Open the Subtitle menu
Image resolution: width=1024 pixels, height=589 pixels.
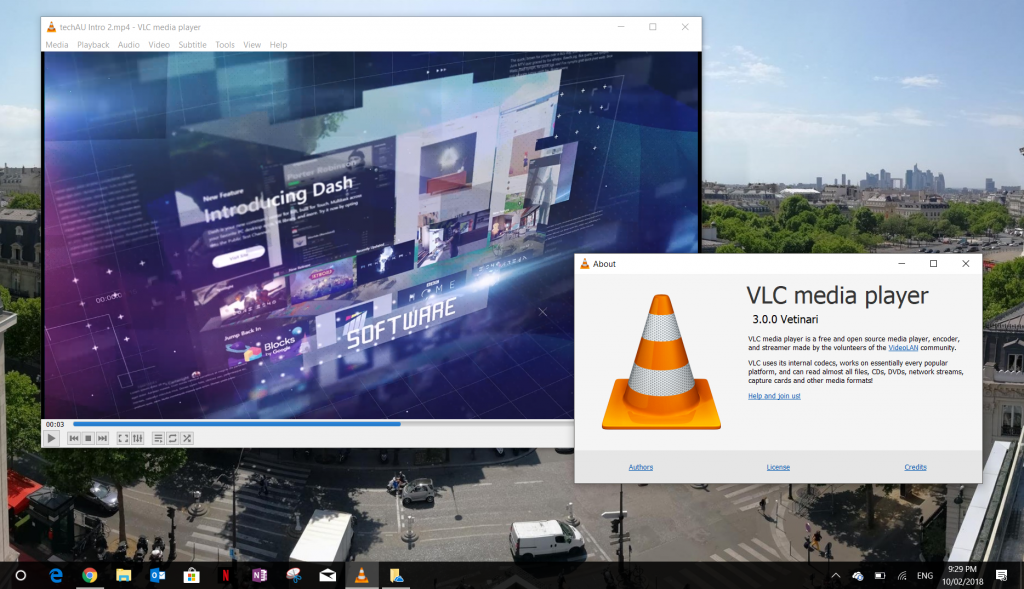(192, 44)
